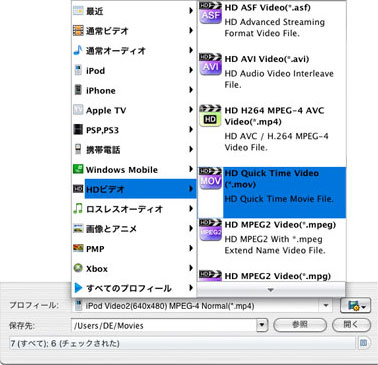Click the 参照 browse button
378x365 pixels.
300,325
